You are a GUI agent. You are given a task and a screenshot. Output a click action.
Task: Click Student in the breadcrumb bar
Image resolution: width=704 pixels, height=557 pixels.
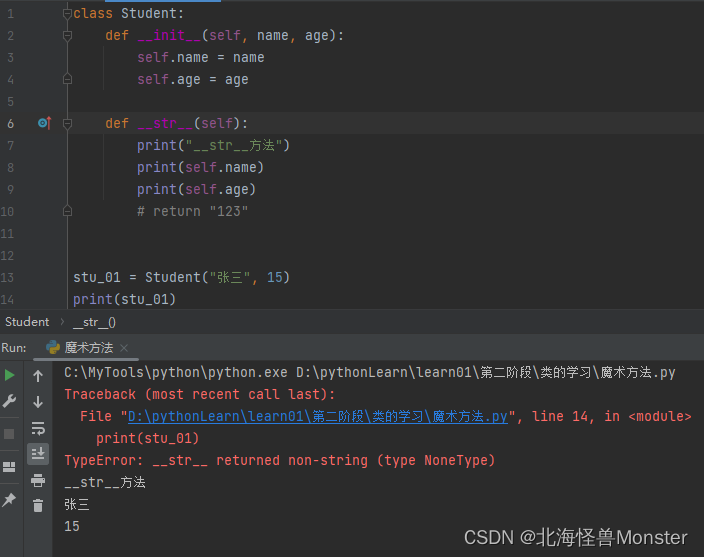tap(27, 322)
